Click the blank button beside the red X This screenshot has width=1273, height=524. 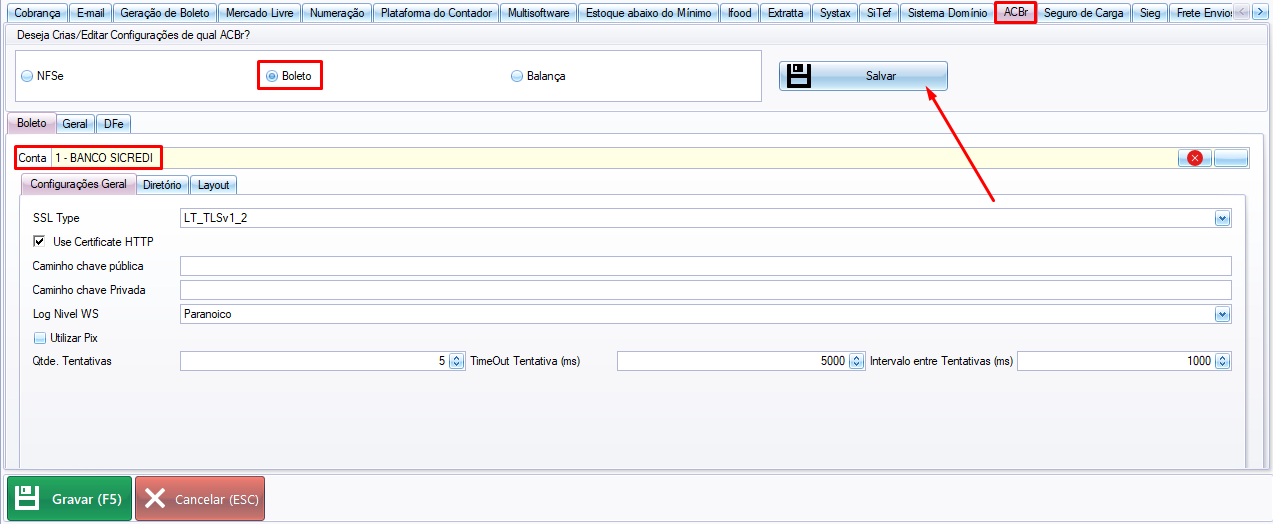1230,158
